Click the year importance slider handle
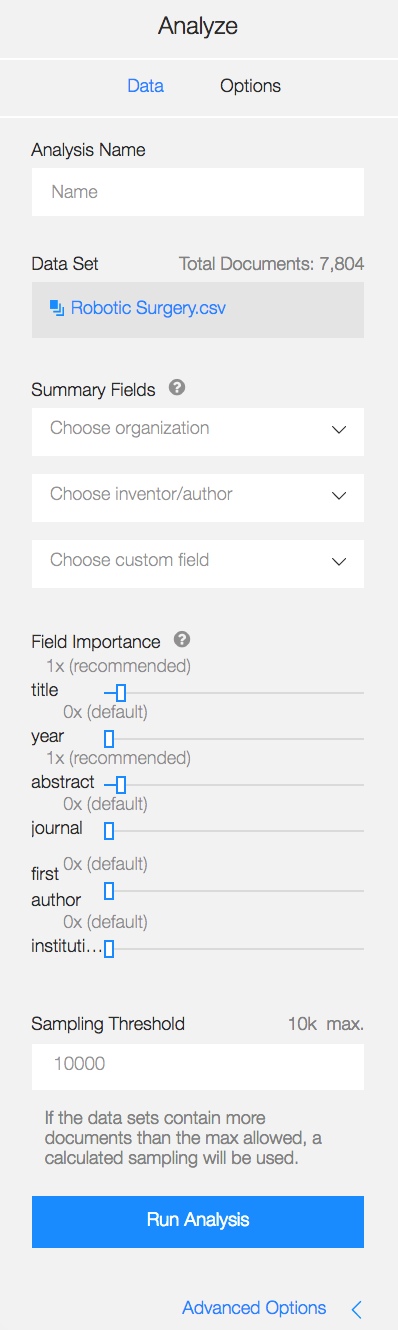 point(110,739)
